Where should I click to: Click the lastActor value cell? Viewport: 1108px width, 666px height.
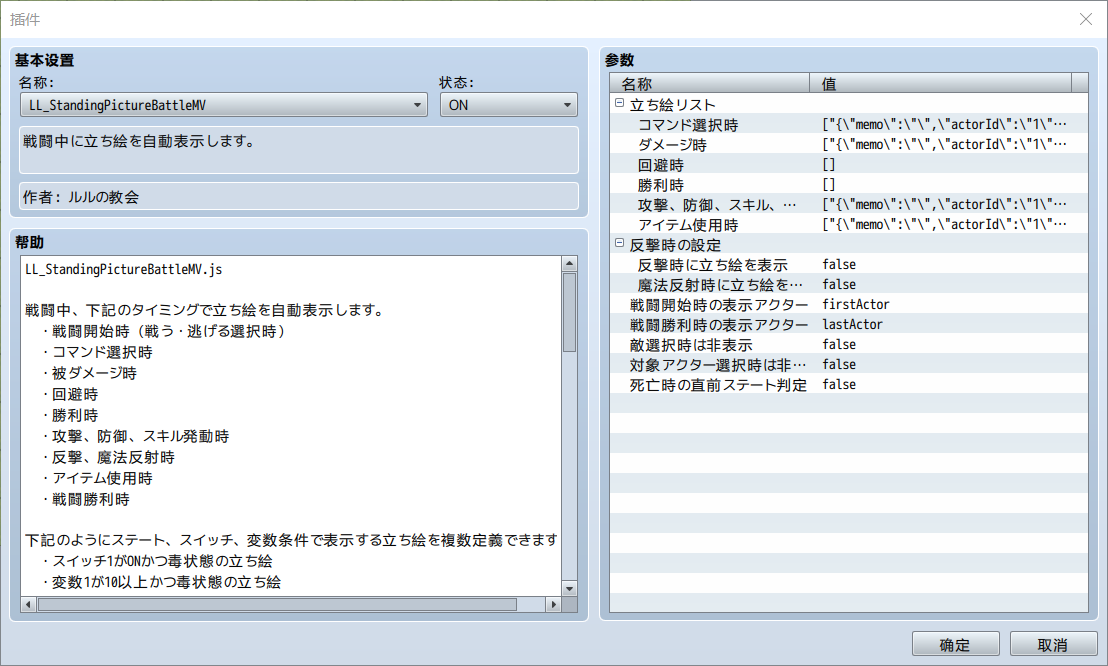point(852,325)
